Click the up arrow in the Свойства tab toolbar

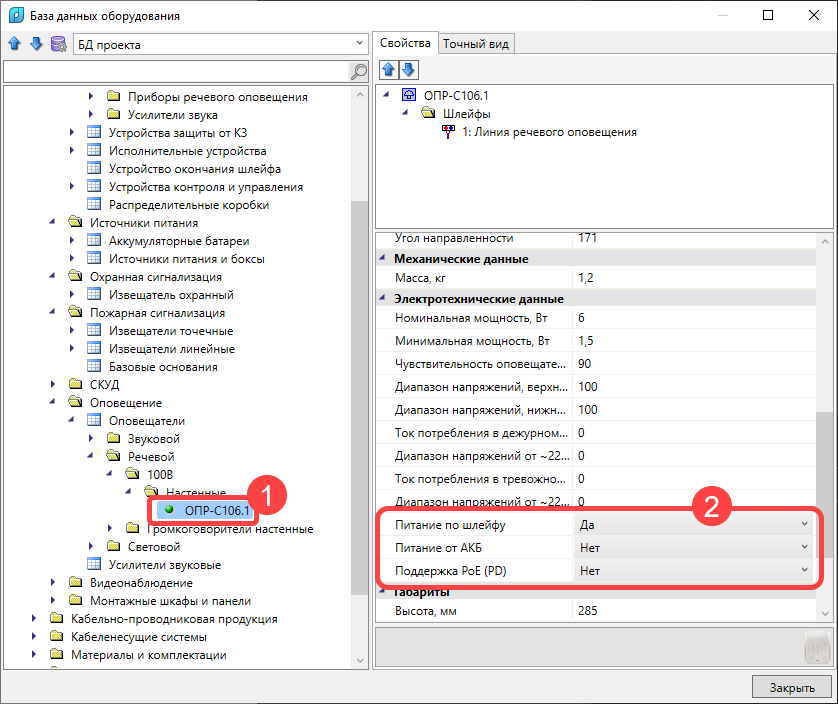point(389,70)
